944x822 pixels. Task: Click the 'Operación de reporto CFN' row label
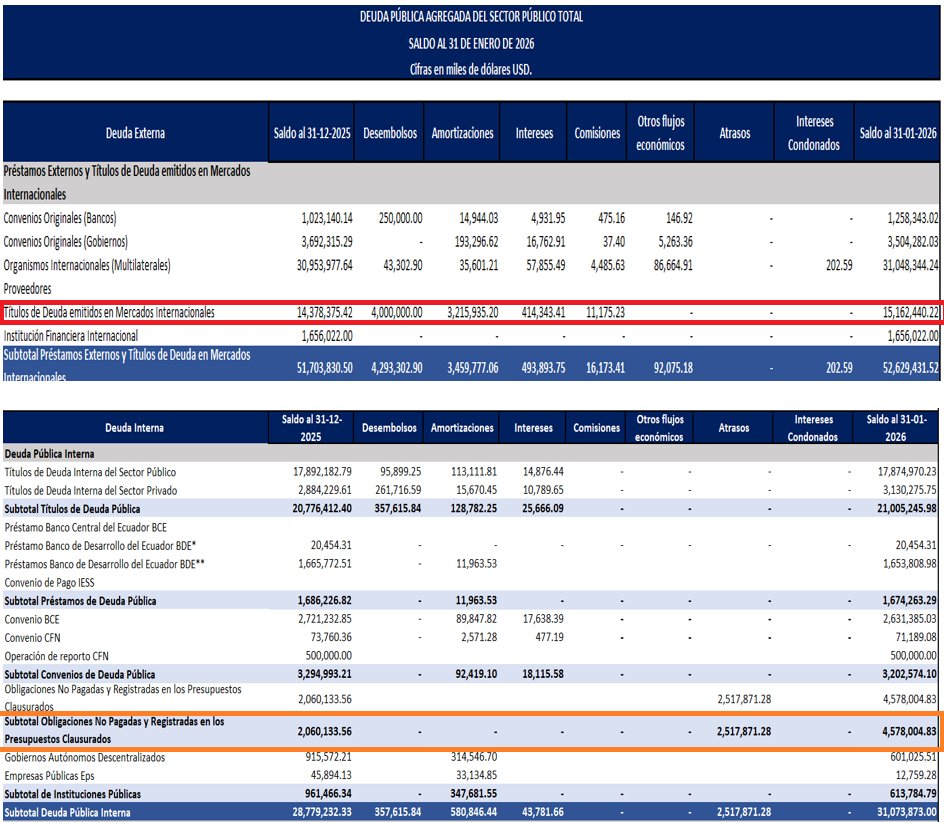point(57,656)
